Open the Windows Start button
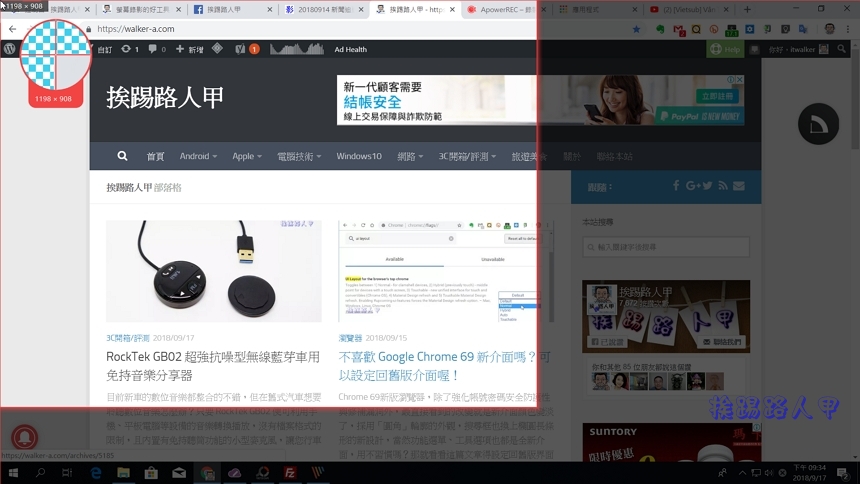 point(13,473)
